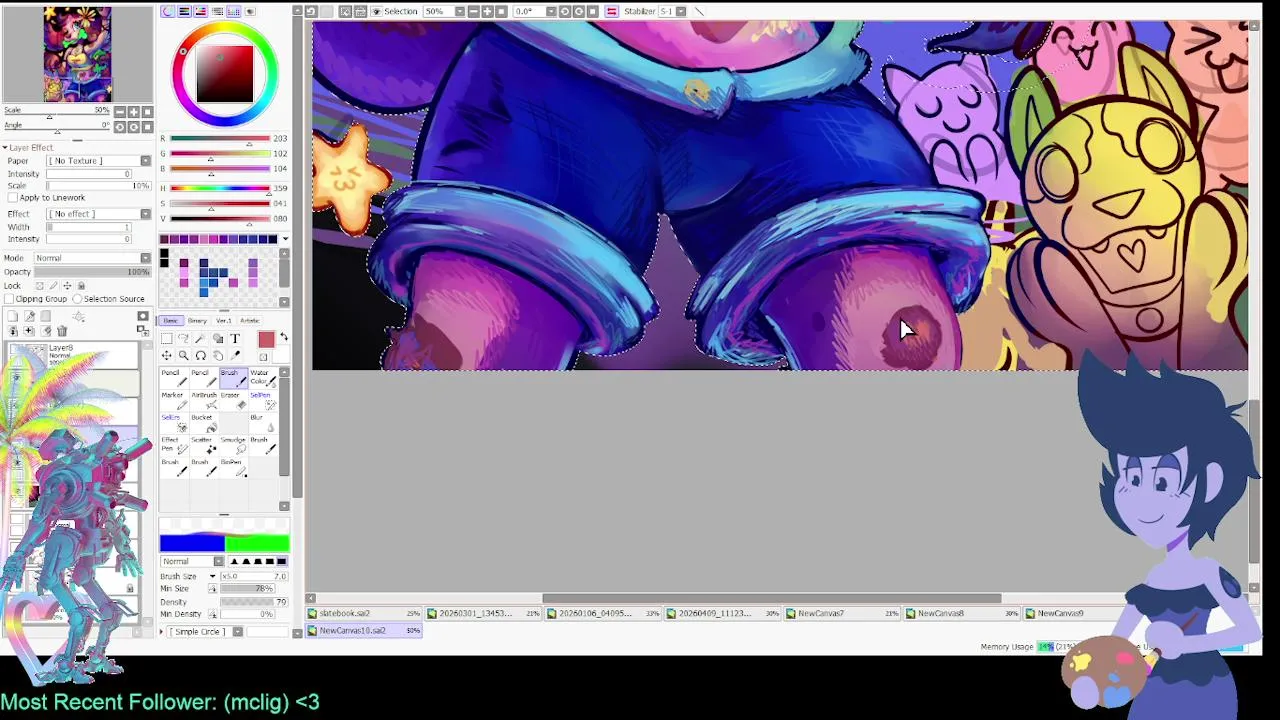Switch to the Ver.1 tool tab
This screenshot has height=720, width=1280.
[x=224, y=321]
